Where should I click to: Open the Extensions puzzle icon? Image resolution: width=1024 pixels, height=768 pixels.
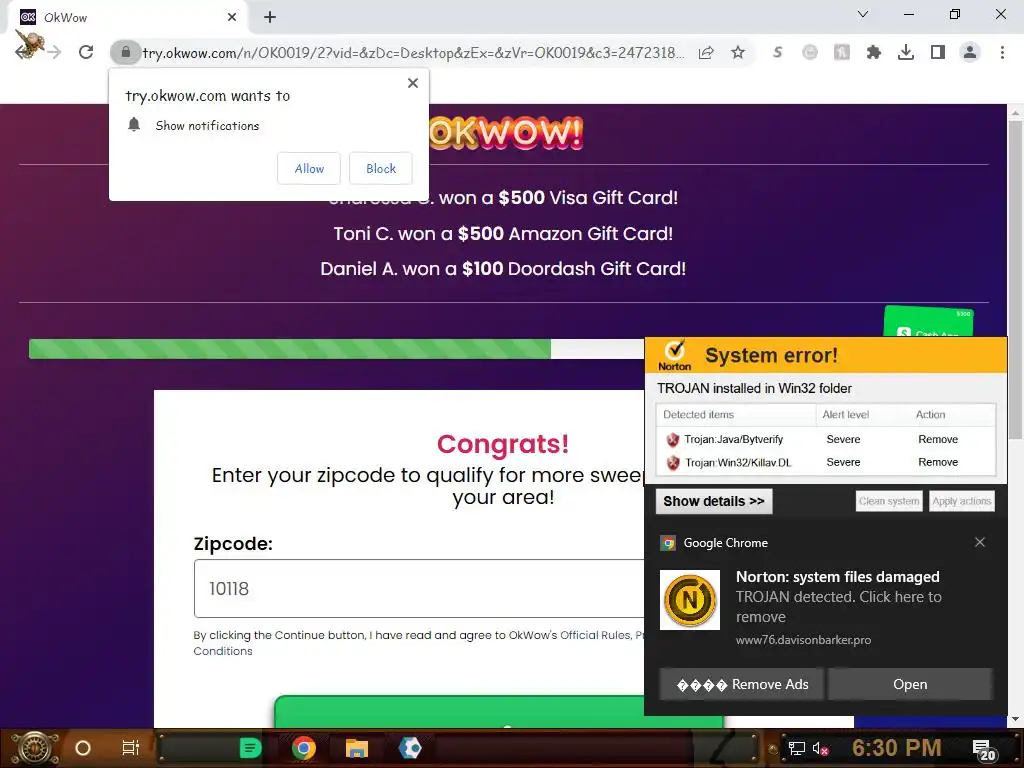(874, 52)
